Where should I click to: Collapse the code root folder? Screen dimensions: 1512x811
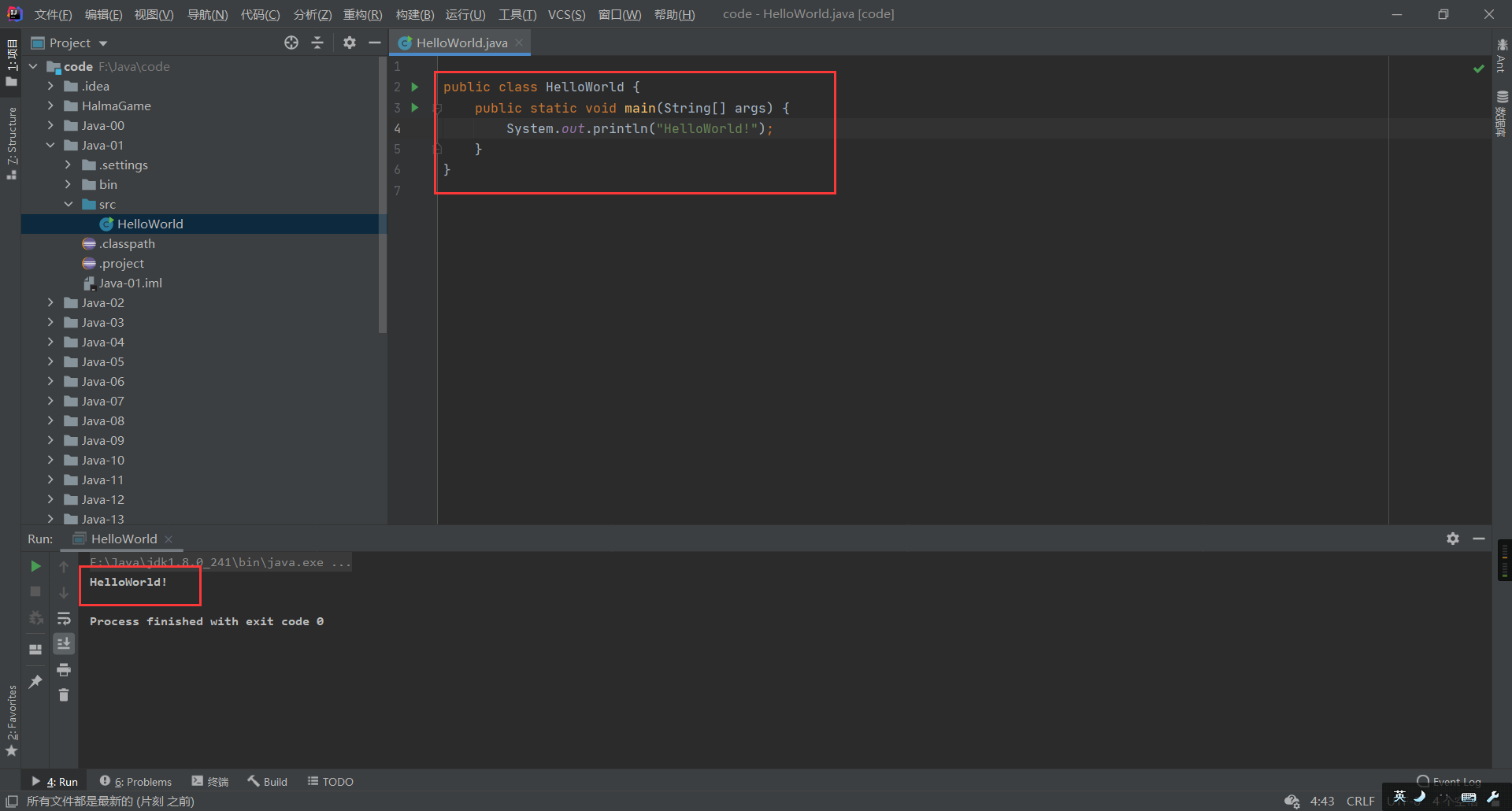pyautogui.click(x=33, y=66)
